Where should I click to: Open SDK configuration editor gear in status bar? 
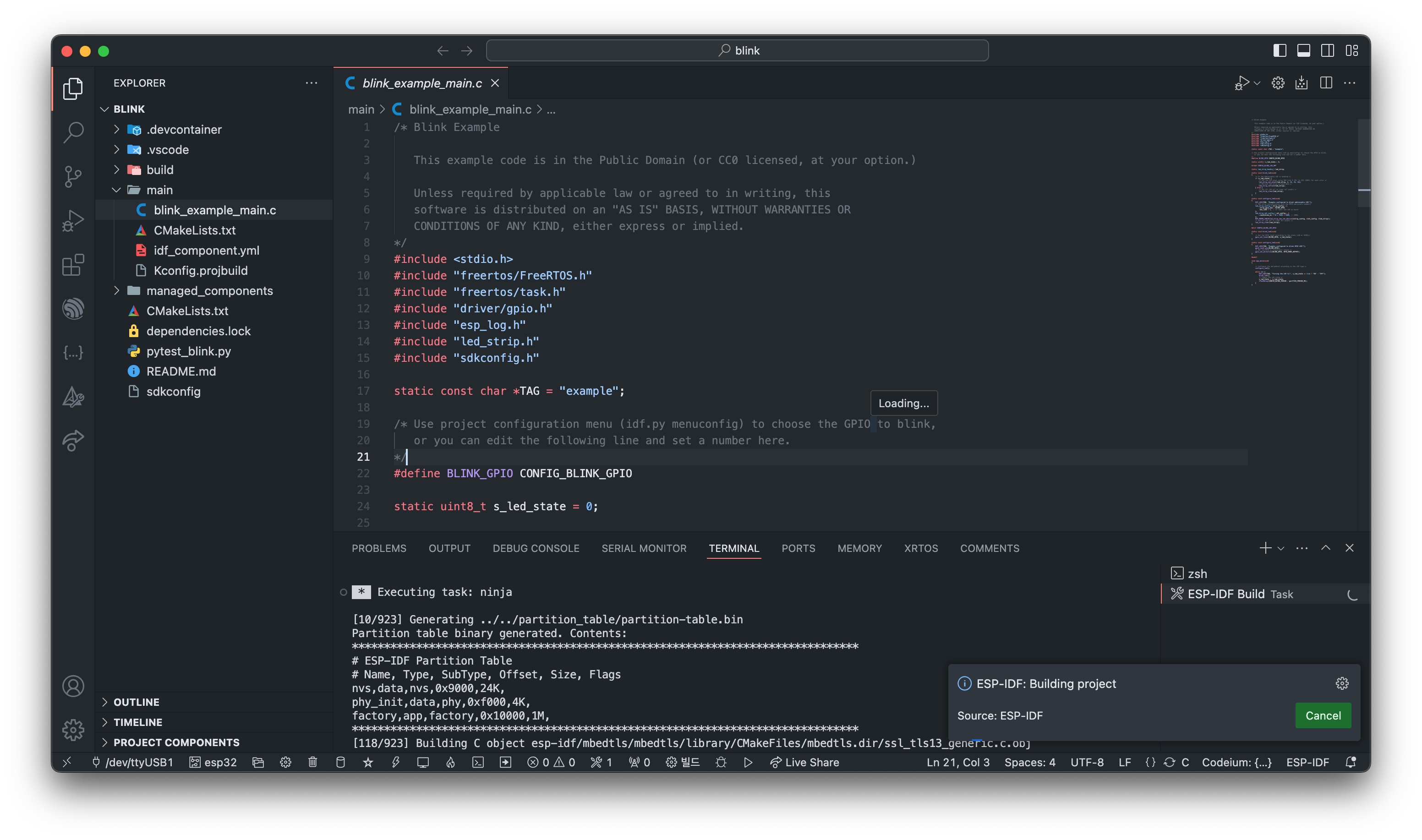click(285, 763)
